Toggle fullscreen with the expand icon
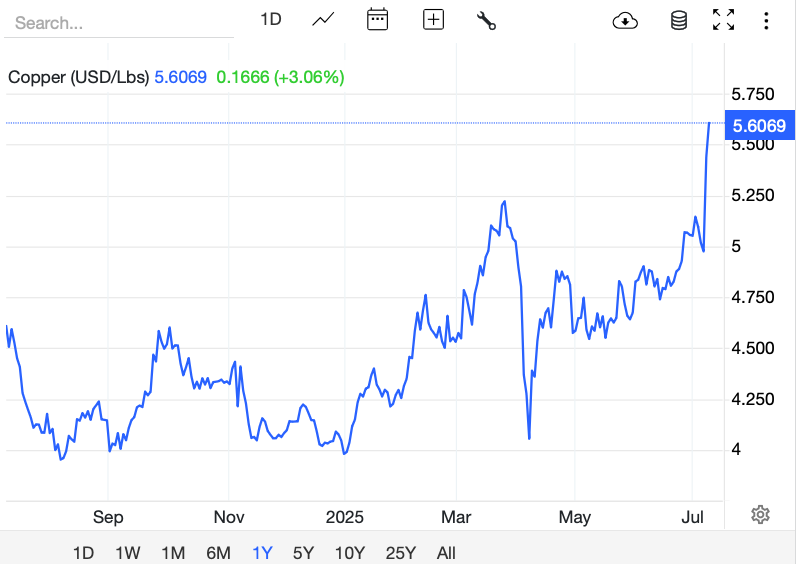The image size is (796, 564). (x=723, y=20)
